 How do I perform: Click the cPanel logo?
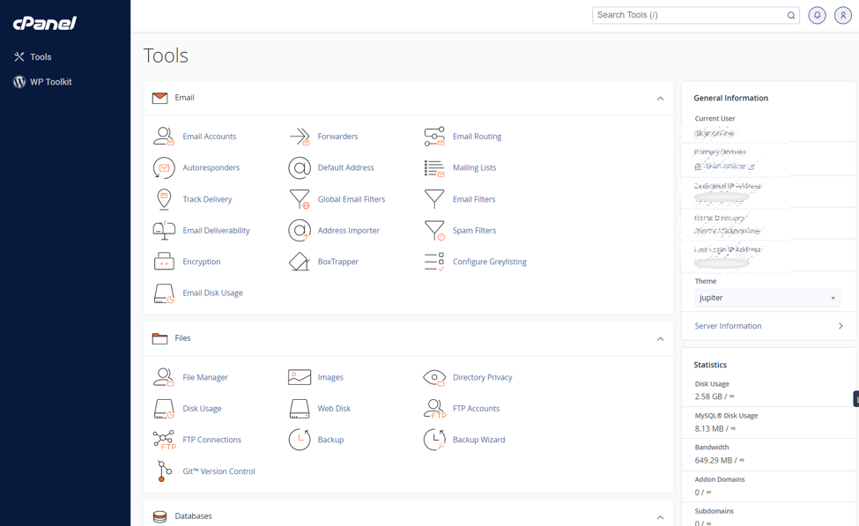pyautogui.click(x=44, y=23)
